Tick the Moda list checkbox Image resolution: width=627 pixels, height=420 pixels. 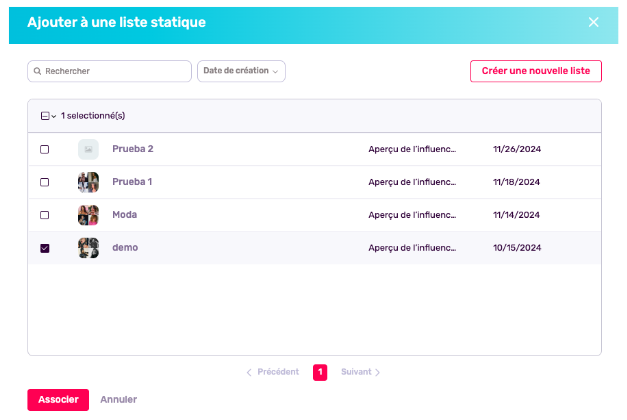44,215
